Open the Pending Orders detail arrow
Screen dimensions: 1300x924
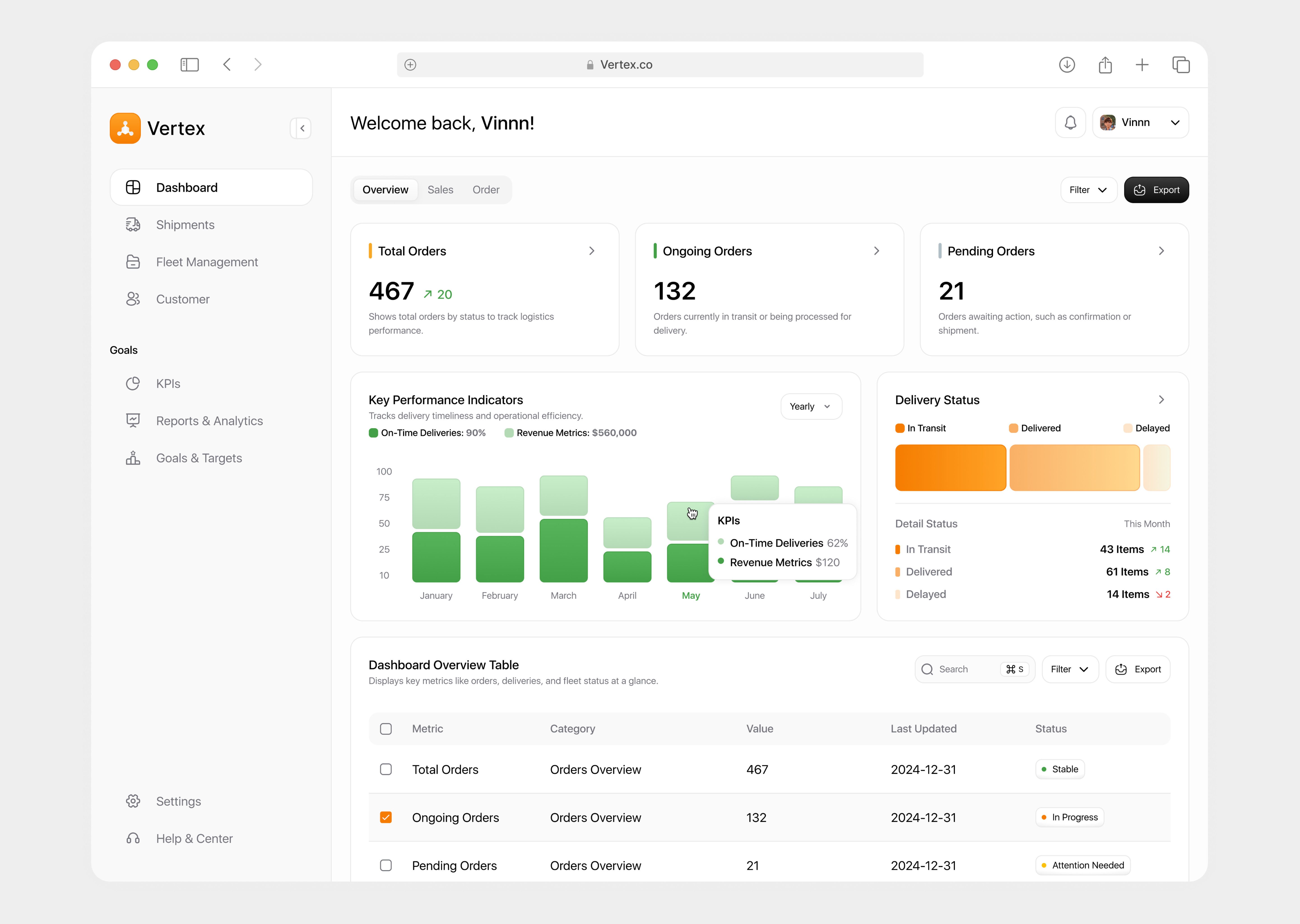(1161, 250)
